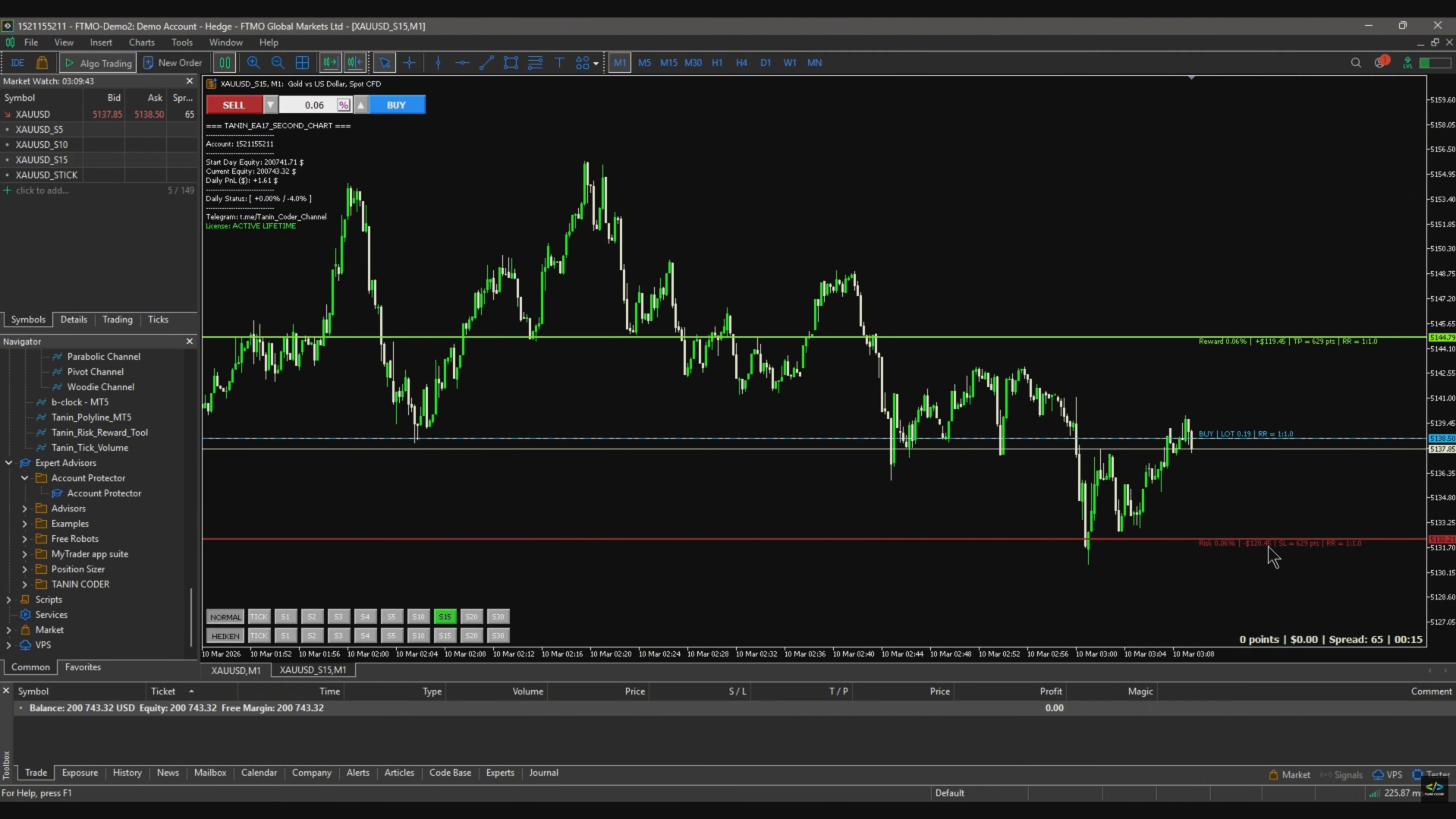Open the chart grid layout icon

click(302, 63)
